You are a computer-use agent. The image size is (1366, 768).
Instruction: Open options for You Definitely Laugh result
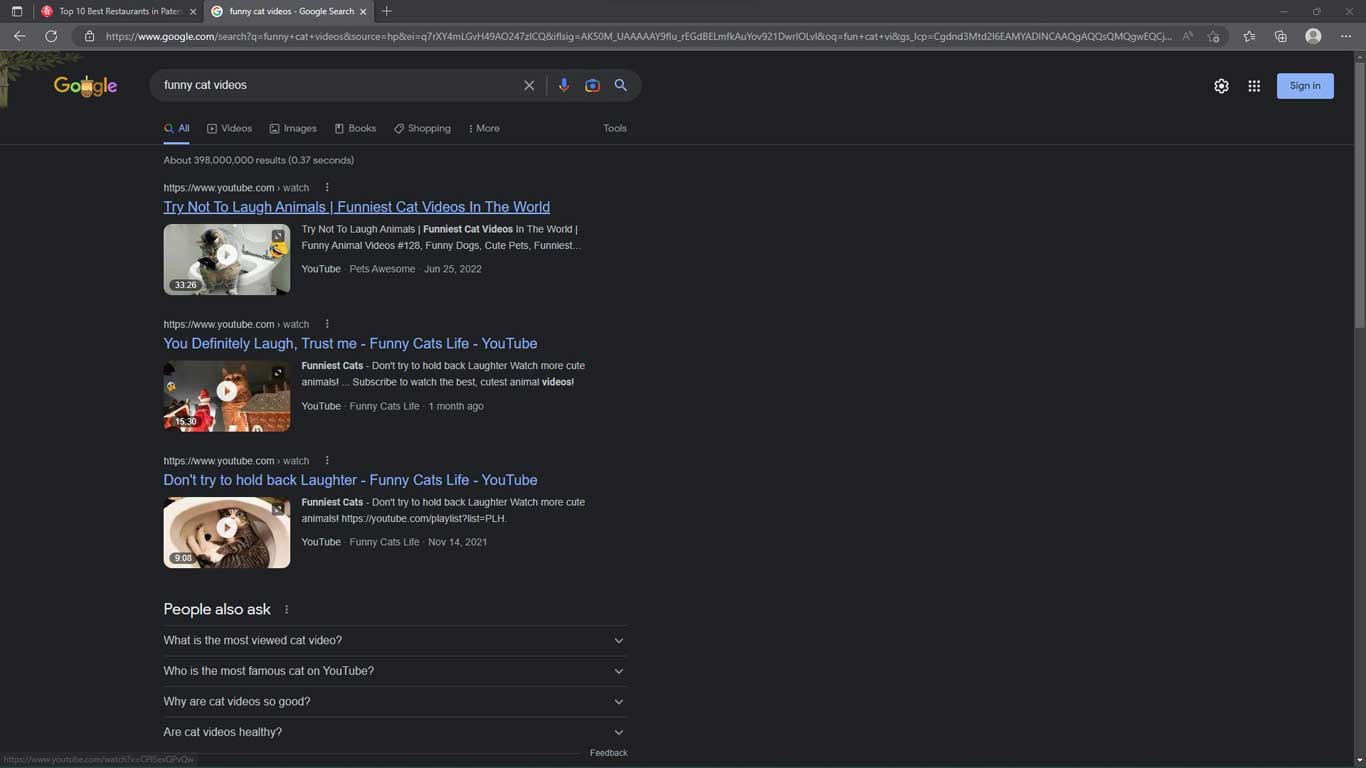[x=327, y=324]
